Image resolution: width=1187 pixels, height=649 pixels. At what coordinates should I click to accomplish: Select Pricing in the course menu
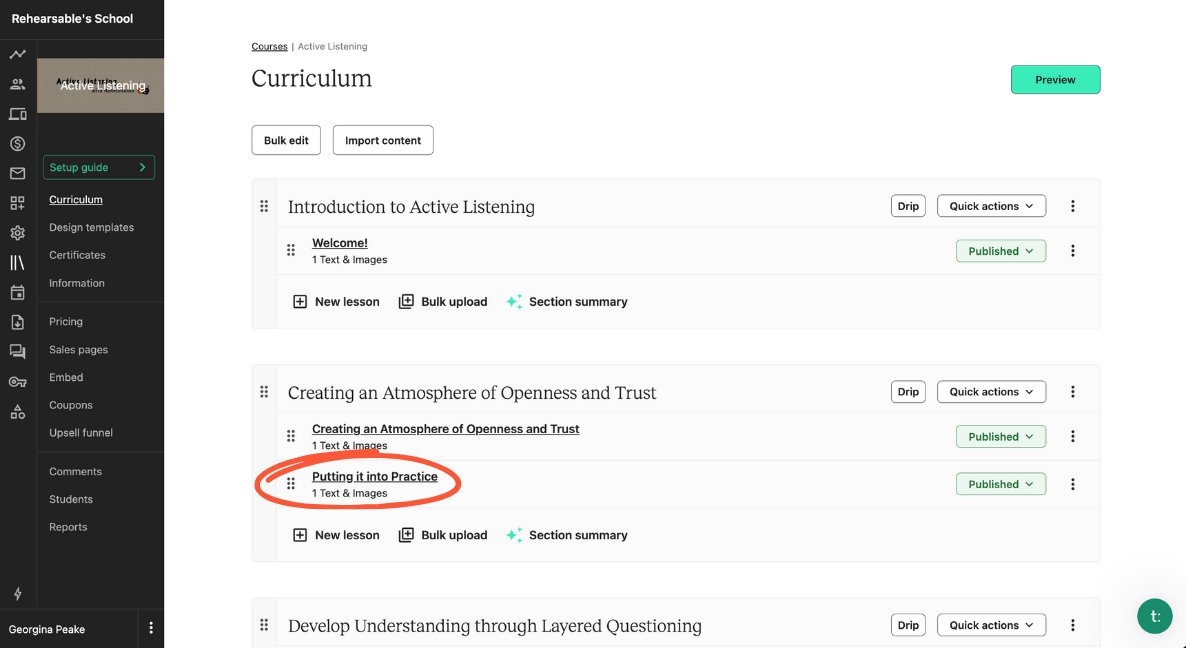[66, 322]
